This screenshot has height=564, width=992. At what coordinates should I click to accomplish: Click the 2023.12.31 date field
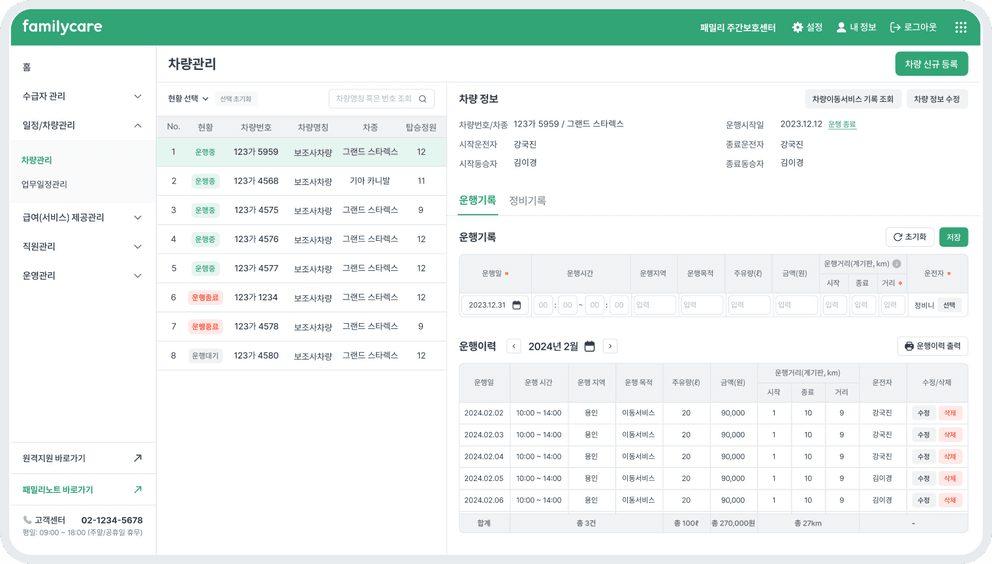point(495,305)
